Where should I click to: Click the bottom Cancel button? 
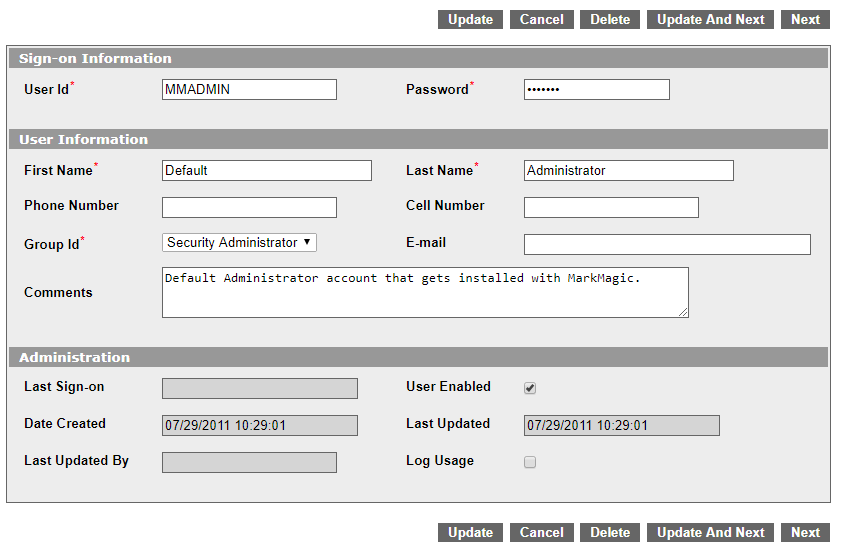541,532
